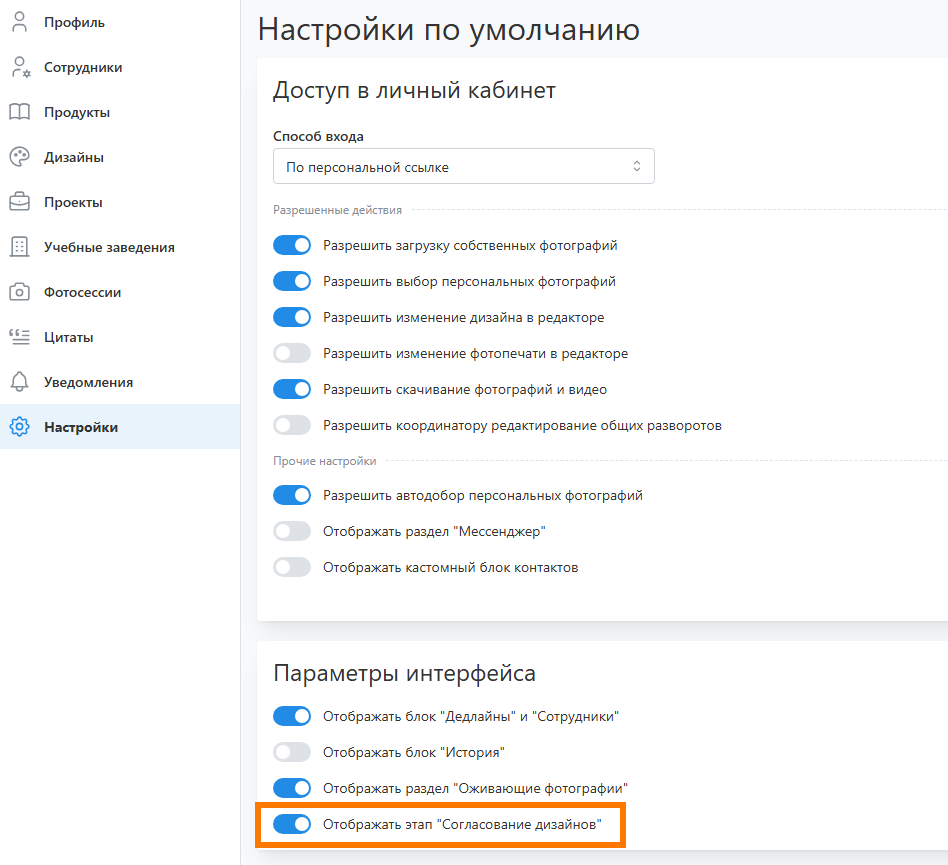Enable изменение фотопечати в редакторе toggle
The image size is (948, 865).
292,353
